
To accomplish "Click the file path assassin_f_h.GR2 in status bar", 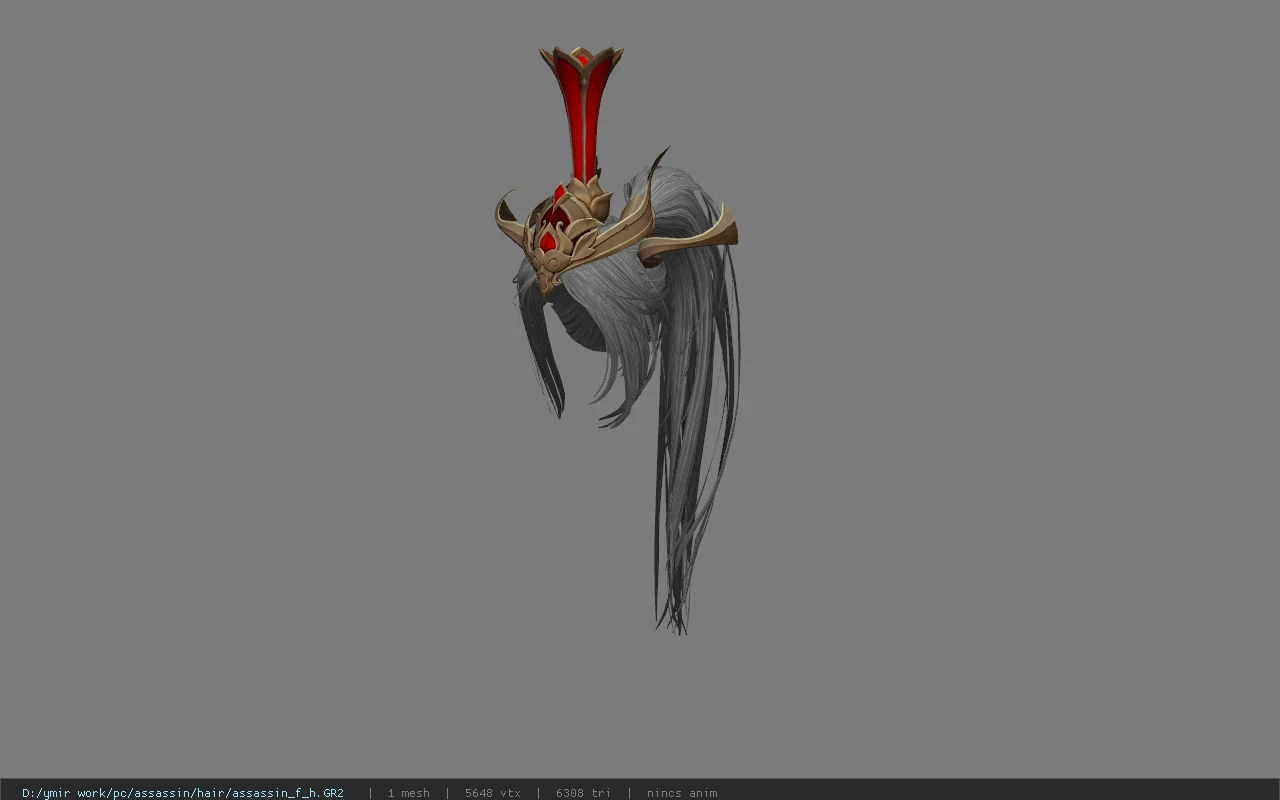I will click(183, 793).
